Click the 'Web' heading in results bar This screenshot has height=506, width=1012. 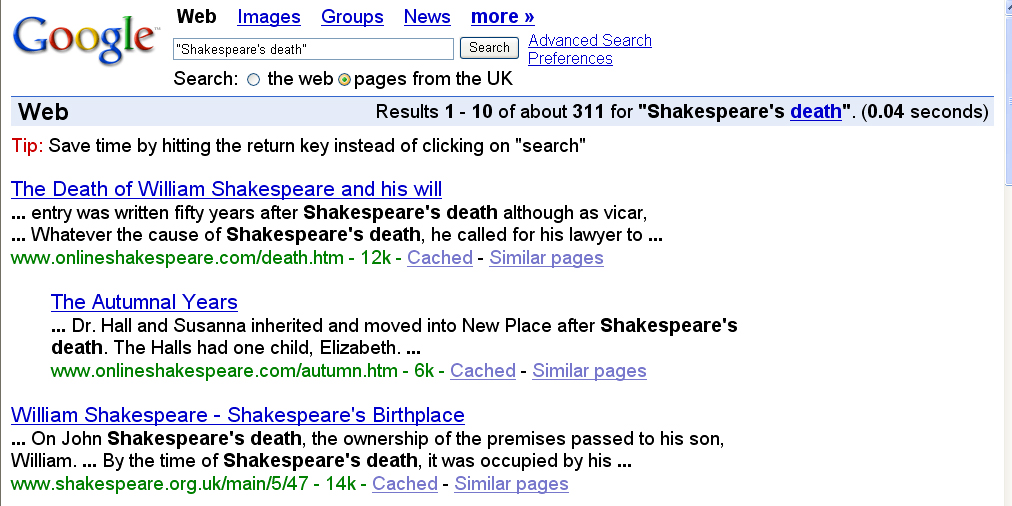tap(43, 112)
